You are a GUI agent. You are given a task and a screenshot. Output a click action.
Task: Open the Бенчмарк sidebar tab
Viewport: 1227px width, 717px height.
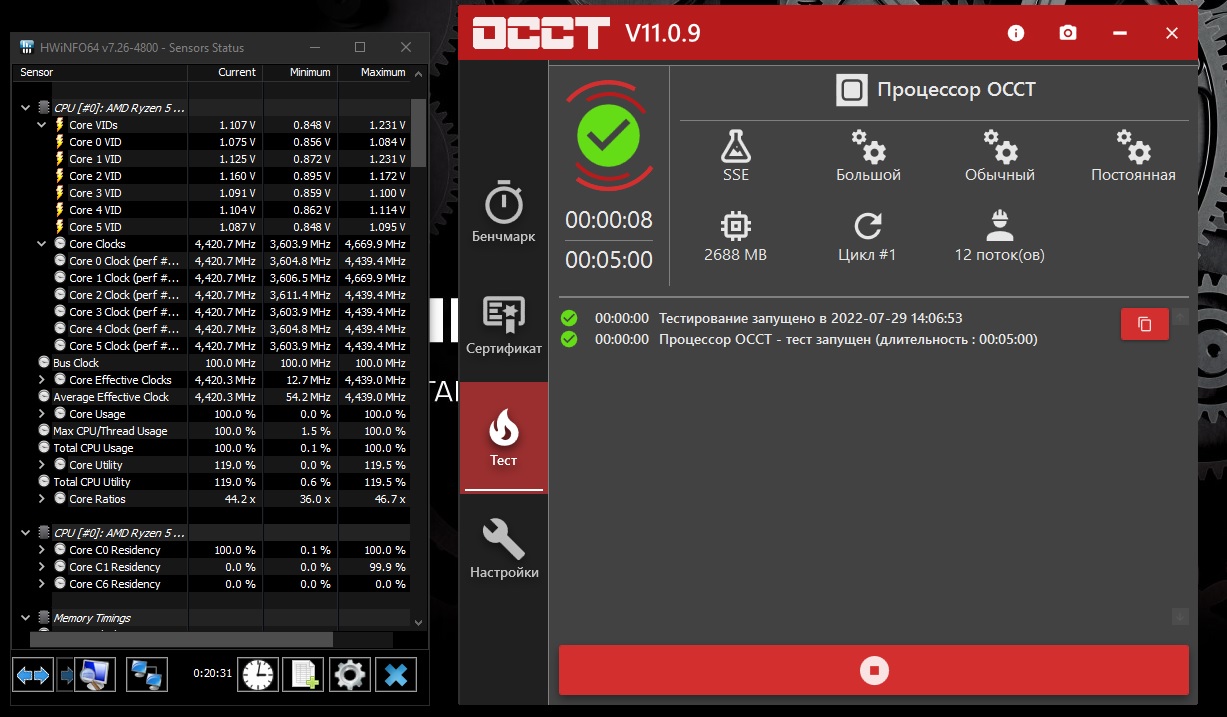(x=504, y=213)
